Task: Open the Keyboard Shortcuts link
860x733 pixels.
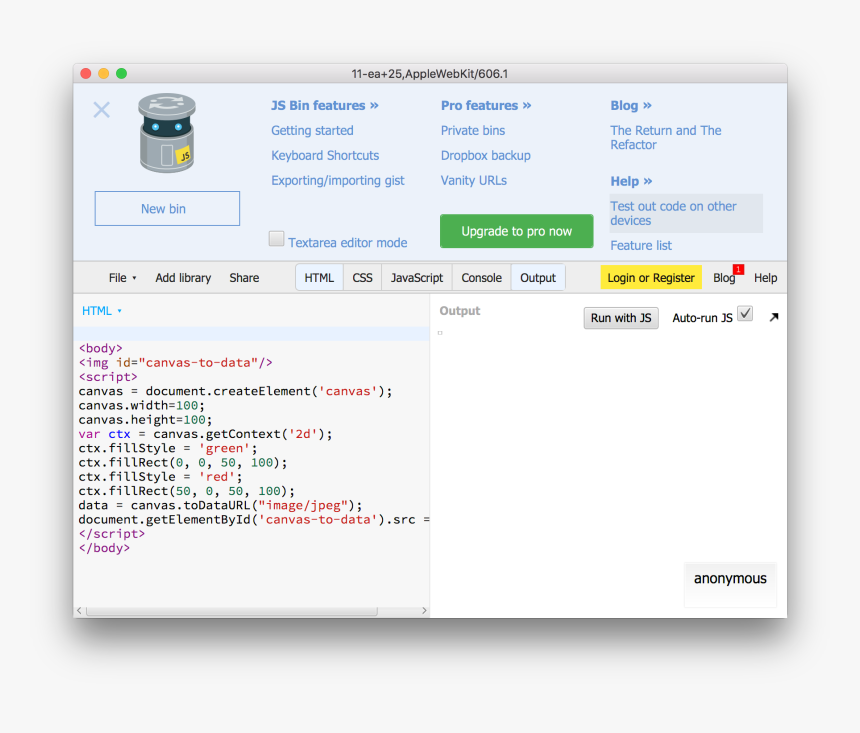Action: [x=325, y=155]
